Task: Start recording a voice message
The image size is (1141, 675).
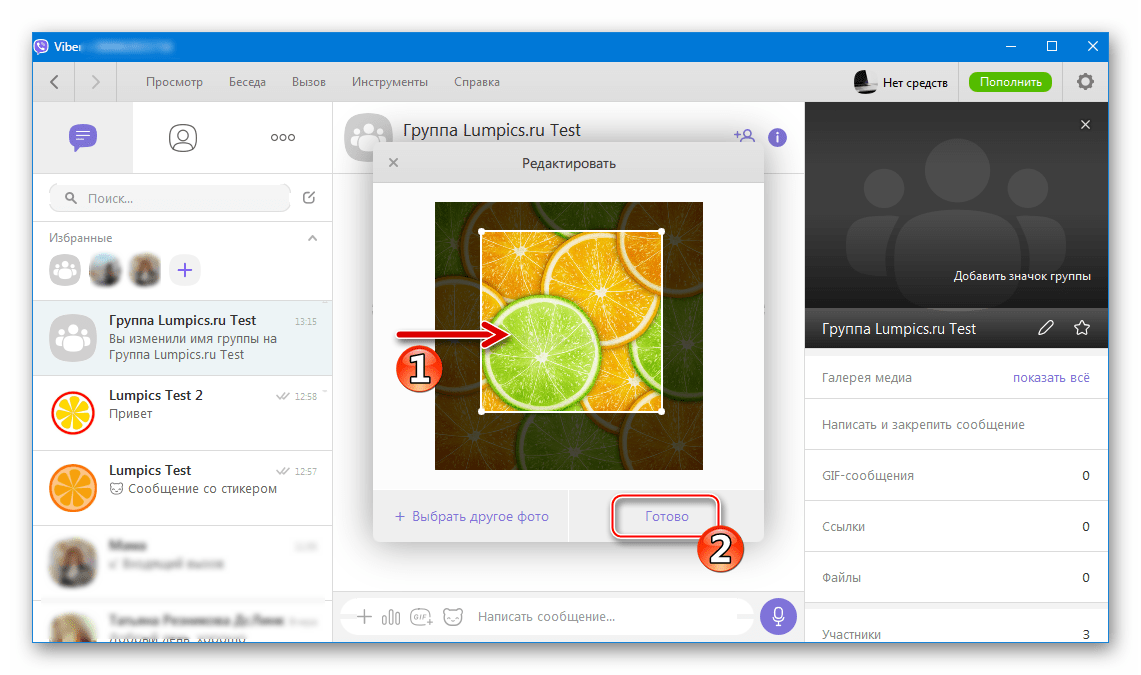Action: [778, 616]
